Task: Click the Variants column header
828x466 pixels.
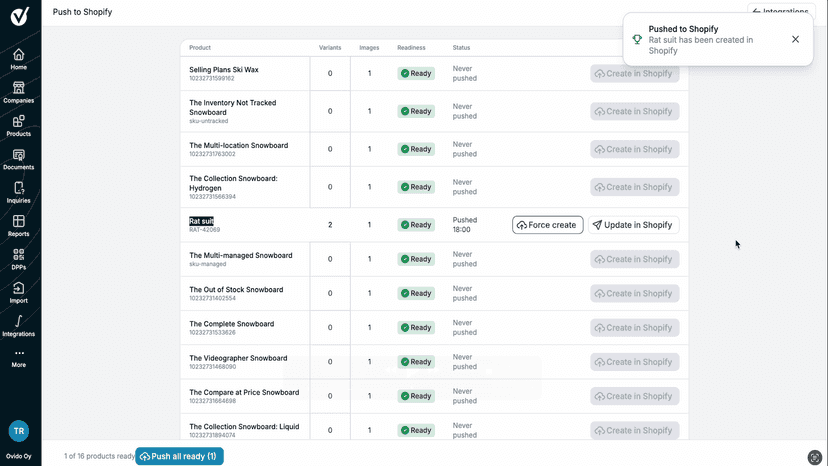Action: (x=330, y=48)
